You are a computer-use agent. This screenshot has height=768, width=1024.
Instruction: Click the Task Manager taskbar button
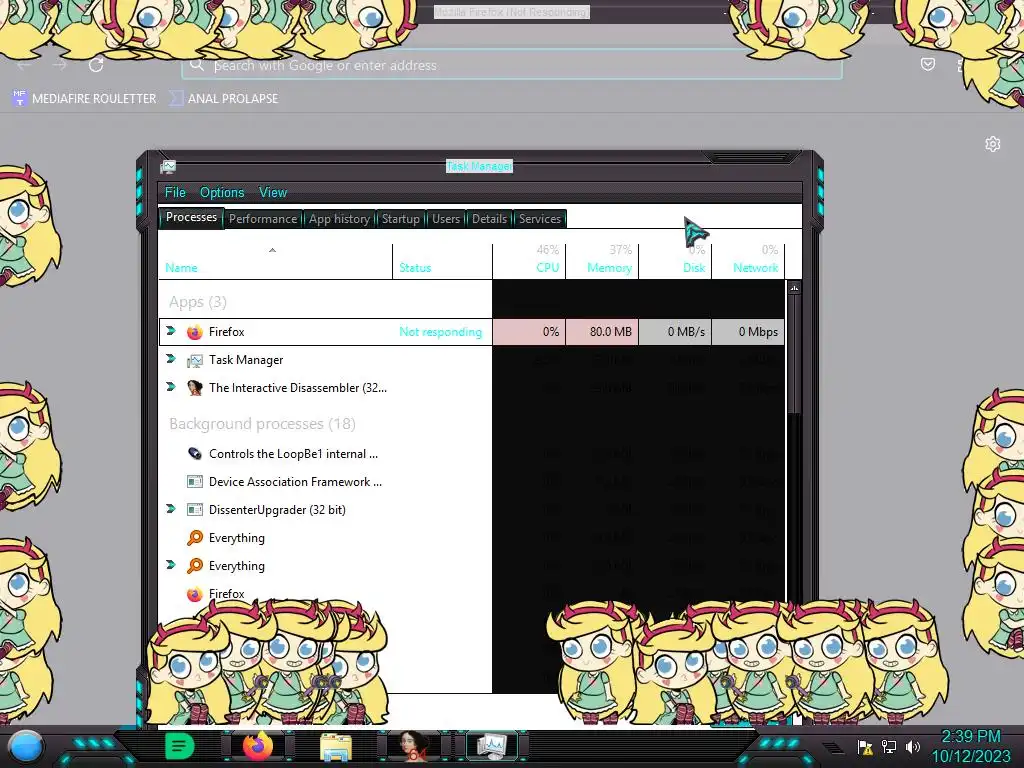491,746
